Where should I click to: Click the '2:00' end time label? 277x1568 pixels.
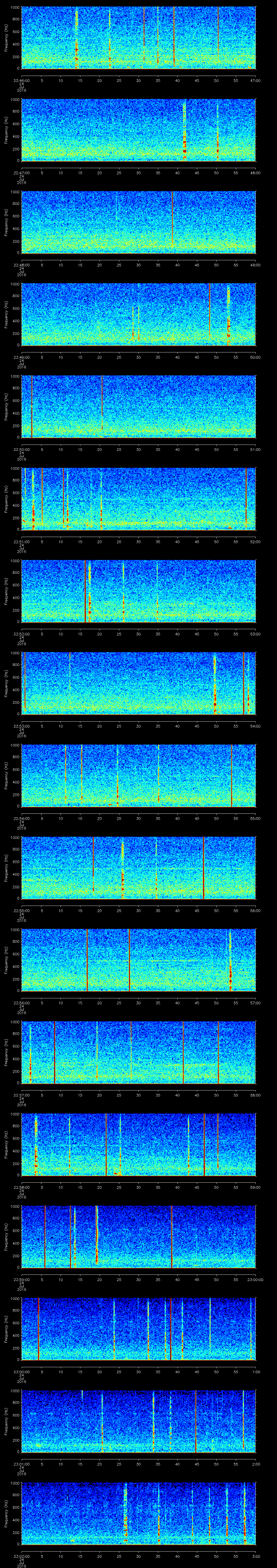pyautogui.click(x=256, y=1463)
